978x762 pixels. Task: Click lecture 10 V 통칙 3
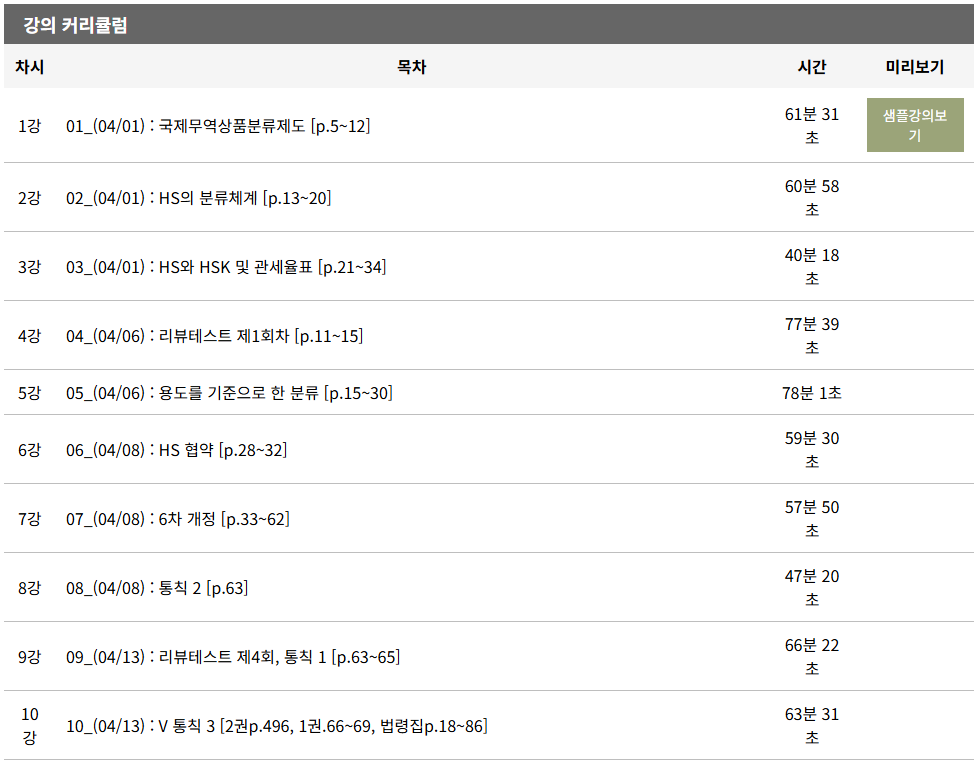pyautogui.click(x=276, y=726)
